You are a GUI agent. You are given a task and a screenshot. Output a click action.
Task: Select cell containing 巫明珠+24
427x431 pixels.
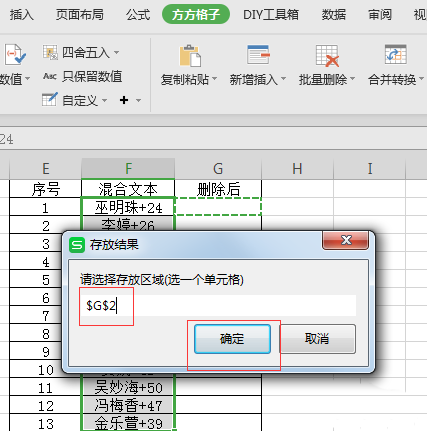coord(128,207)
